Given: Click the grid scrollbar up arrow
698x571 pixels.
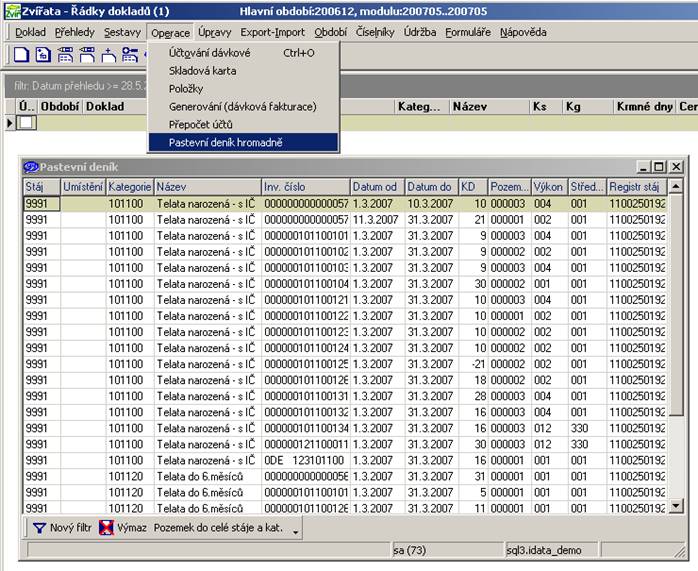Looking at the screenshot, I should [x=676, y=186].
